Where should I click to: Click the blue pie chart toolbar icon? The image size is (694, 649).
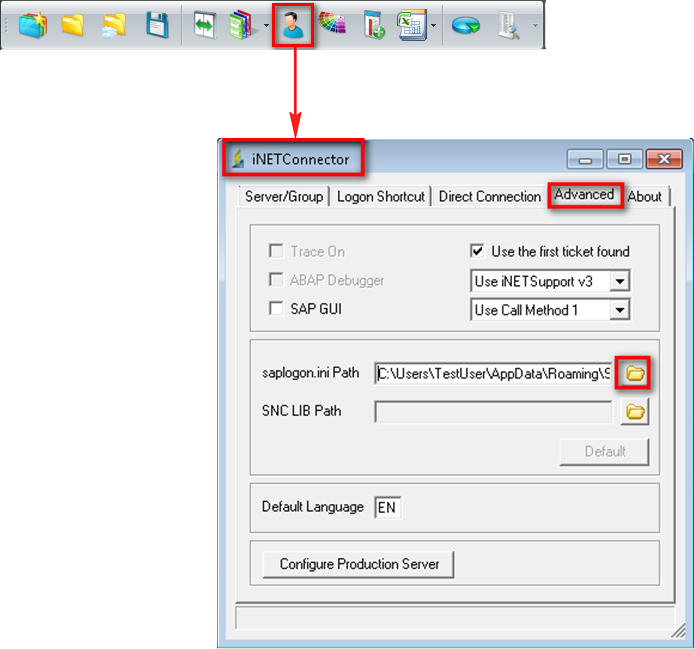point(465,25)
